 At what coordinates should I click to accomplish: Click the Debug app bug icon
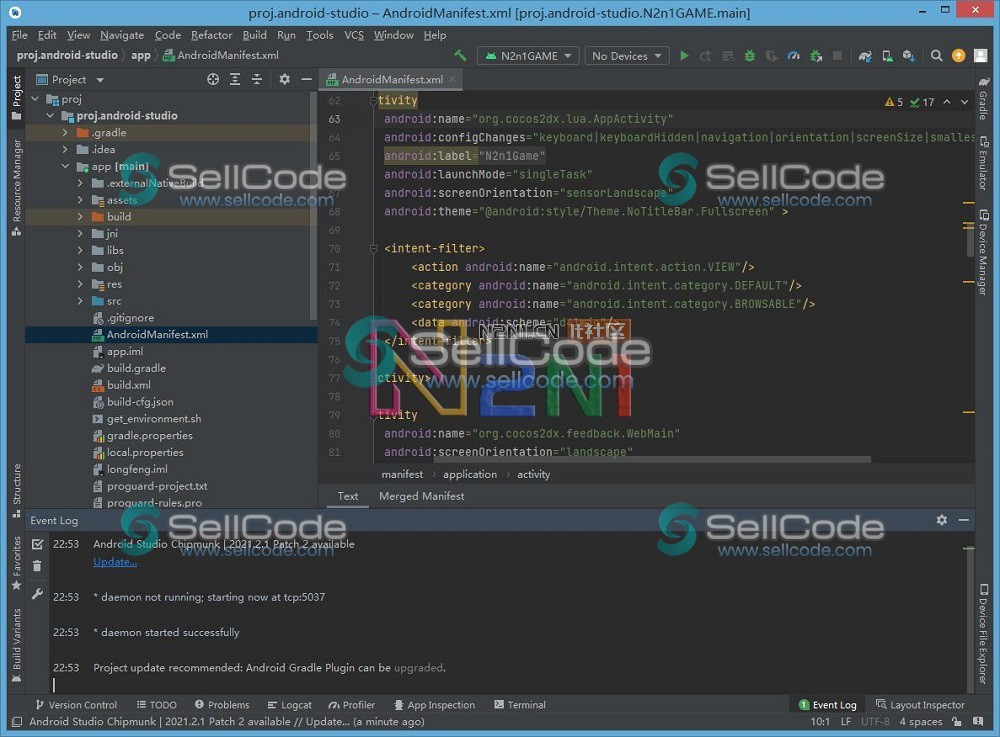coord(749,56)
